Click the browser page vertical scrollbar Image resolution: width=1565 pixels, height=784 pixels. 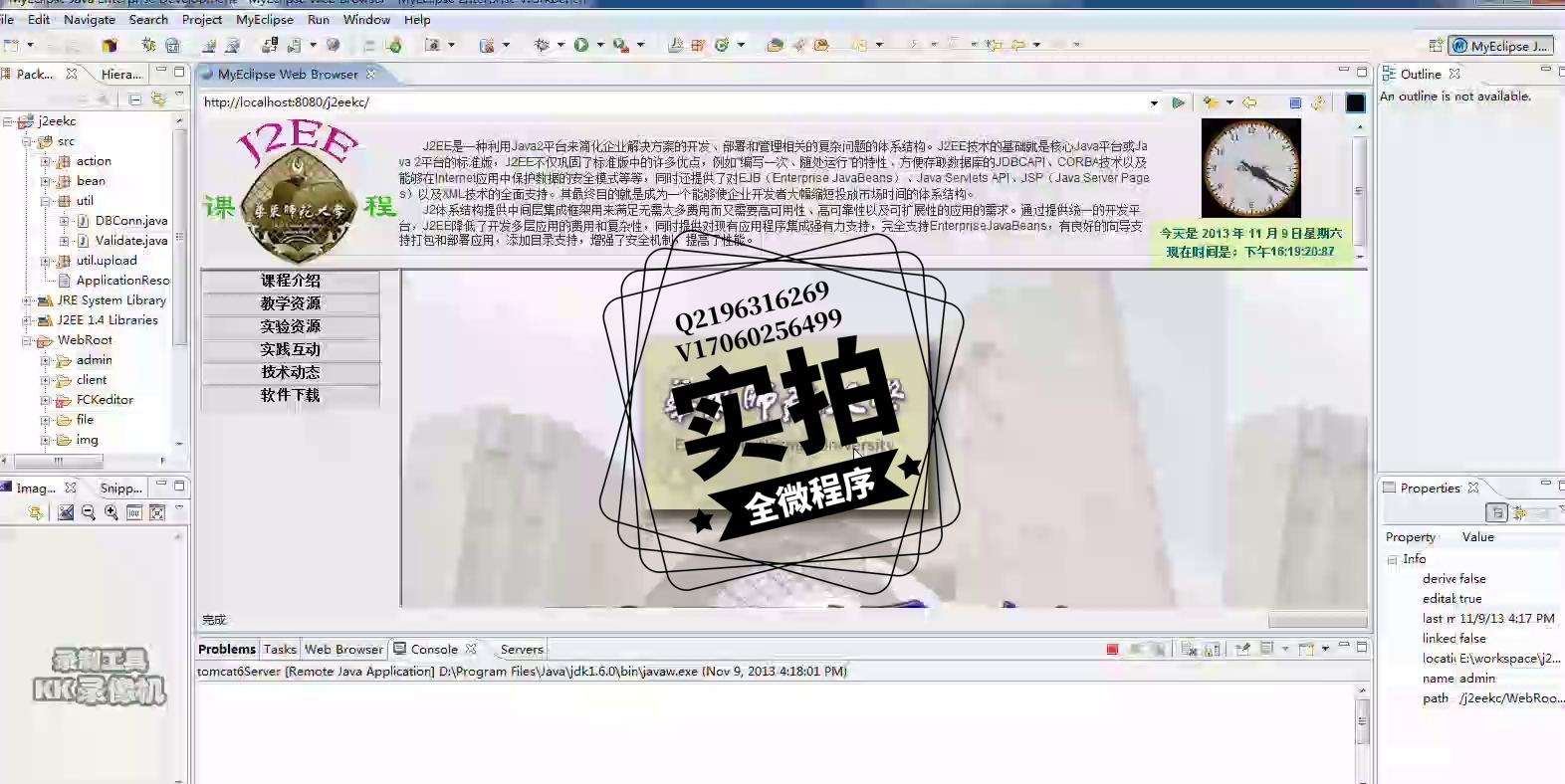(x=1360, y=190)
